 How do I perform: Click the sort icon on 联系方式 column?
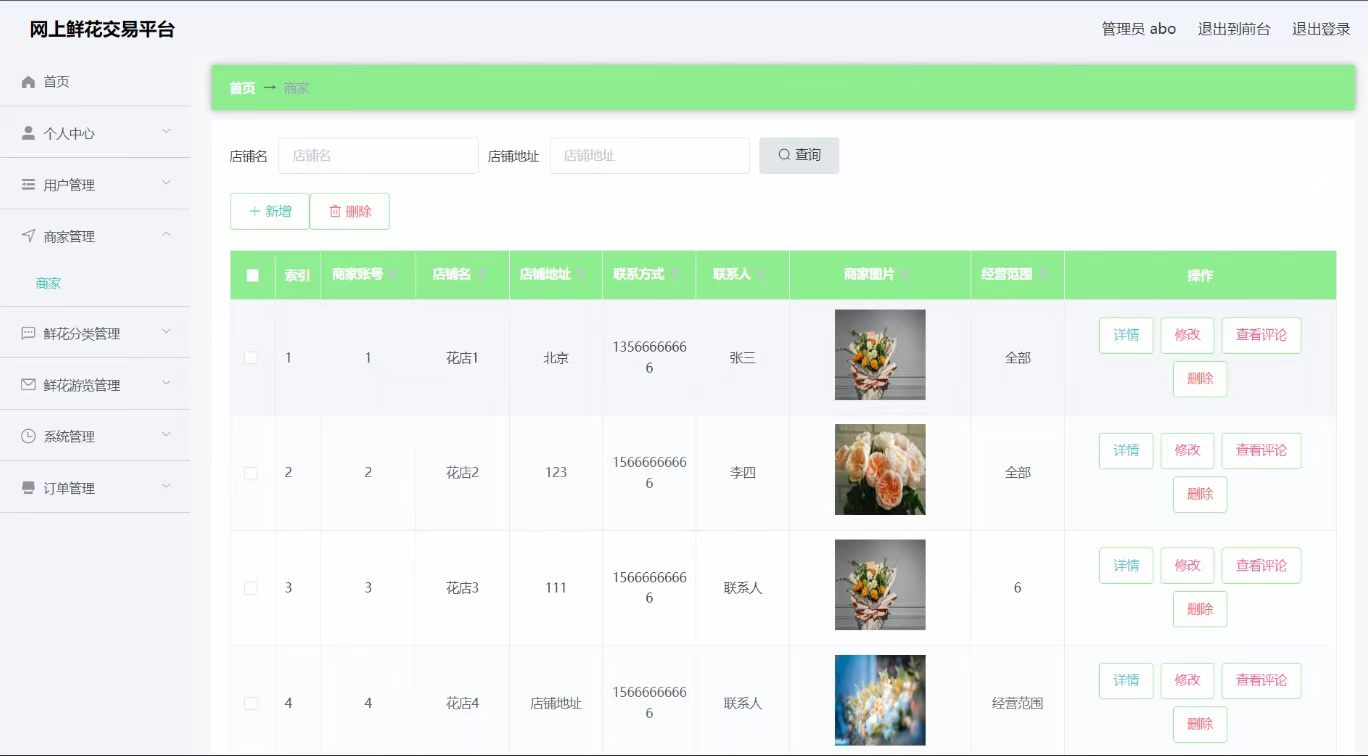(675, 274)
